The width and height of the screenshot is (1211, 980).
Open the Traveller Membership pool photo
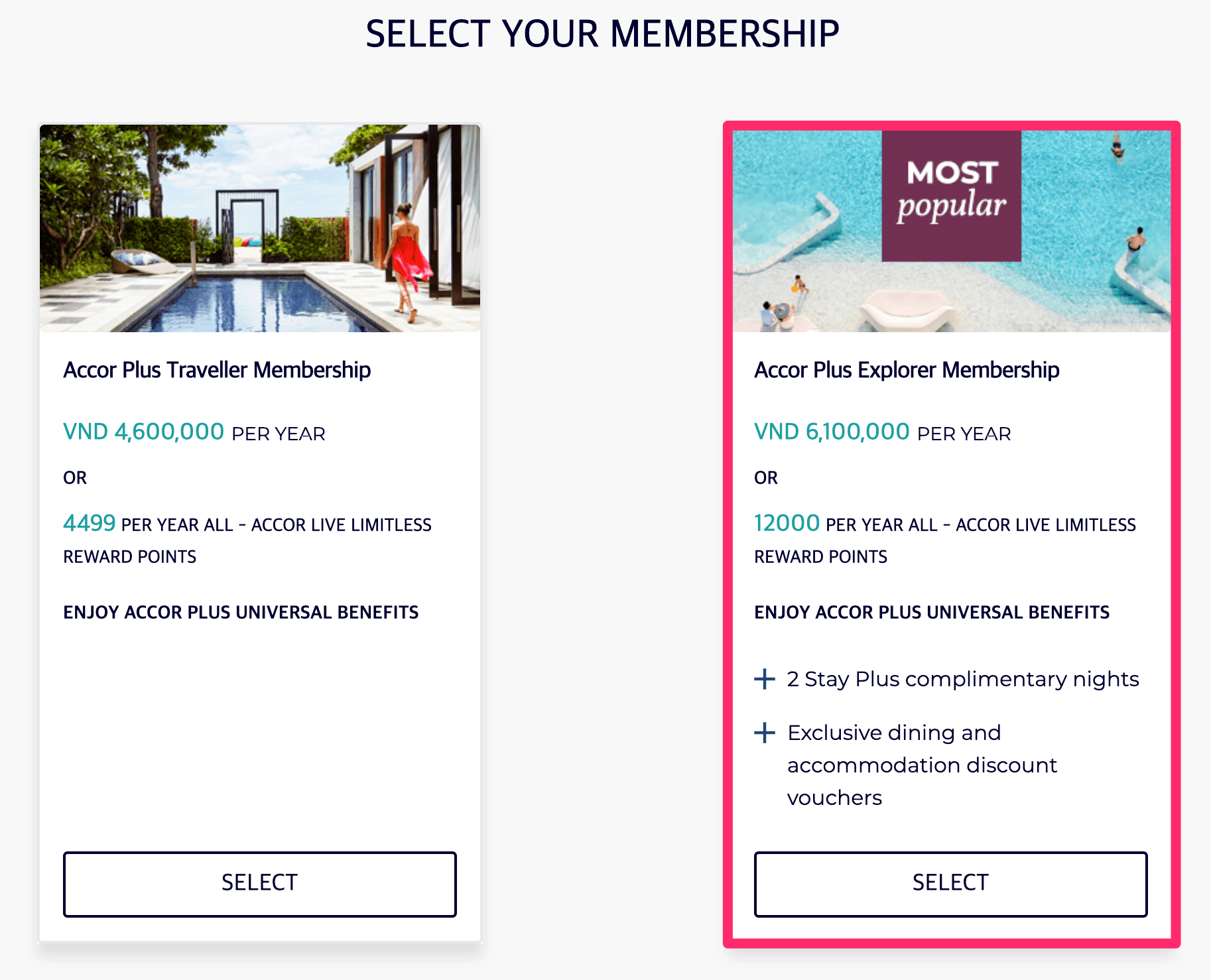coord(259,228)
